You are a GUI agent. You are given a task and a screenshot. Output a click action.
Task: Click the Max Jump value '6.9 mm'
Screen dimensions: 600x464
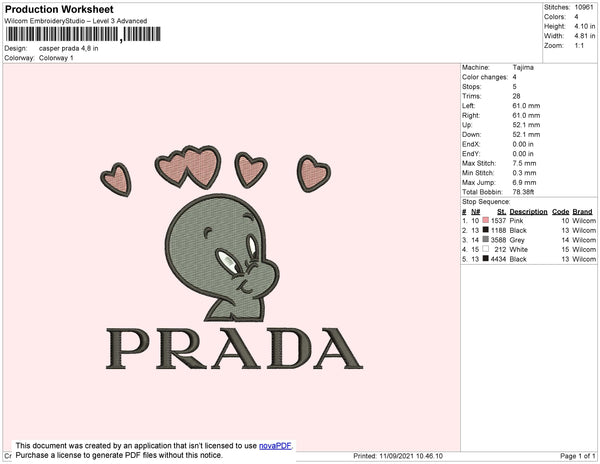pyautogui.click(x=525, y=182)
